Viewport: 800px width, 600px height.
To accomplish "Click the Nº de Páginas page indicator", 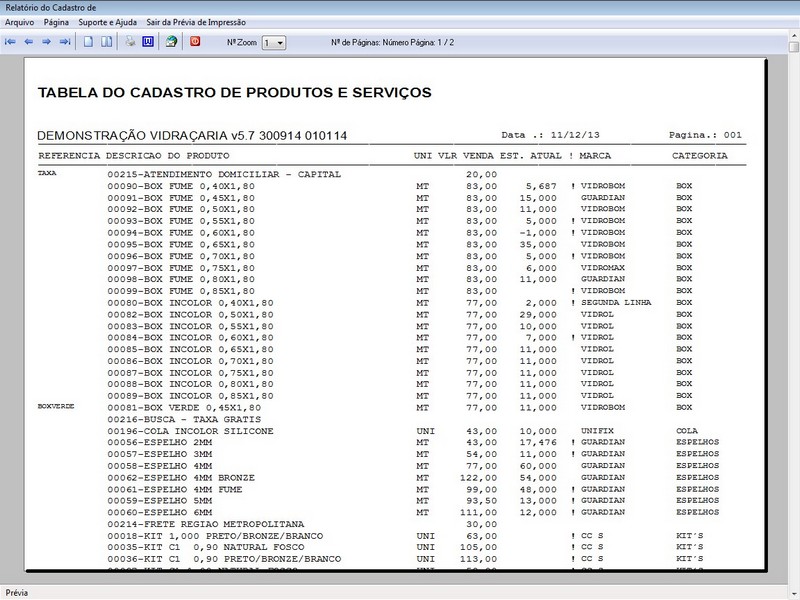I will 390,41.
